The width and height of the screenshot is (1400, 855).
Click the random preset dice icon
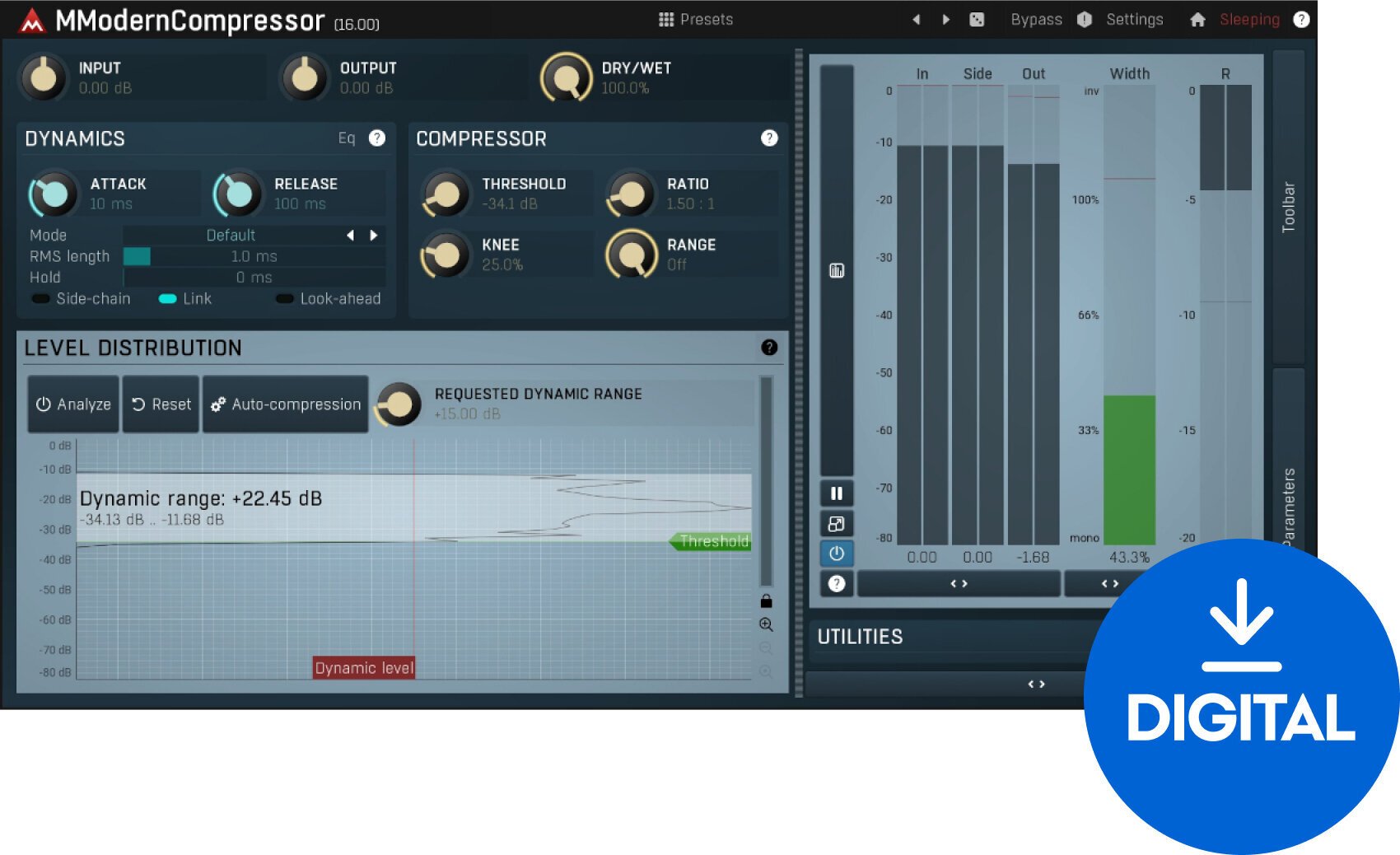point(977,19)
